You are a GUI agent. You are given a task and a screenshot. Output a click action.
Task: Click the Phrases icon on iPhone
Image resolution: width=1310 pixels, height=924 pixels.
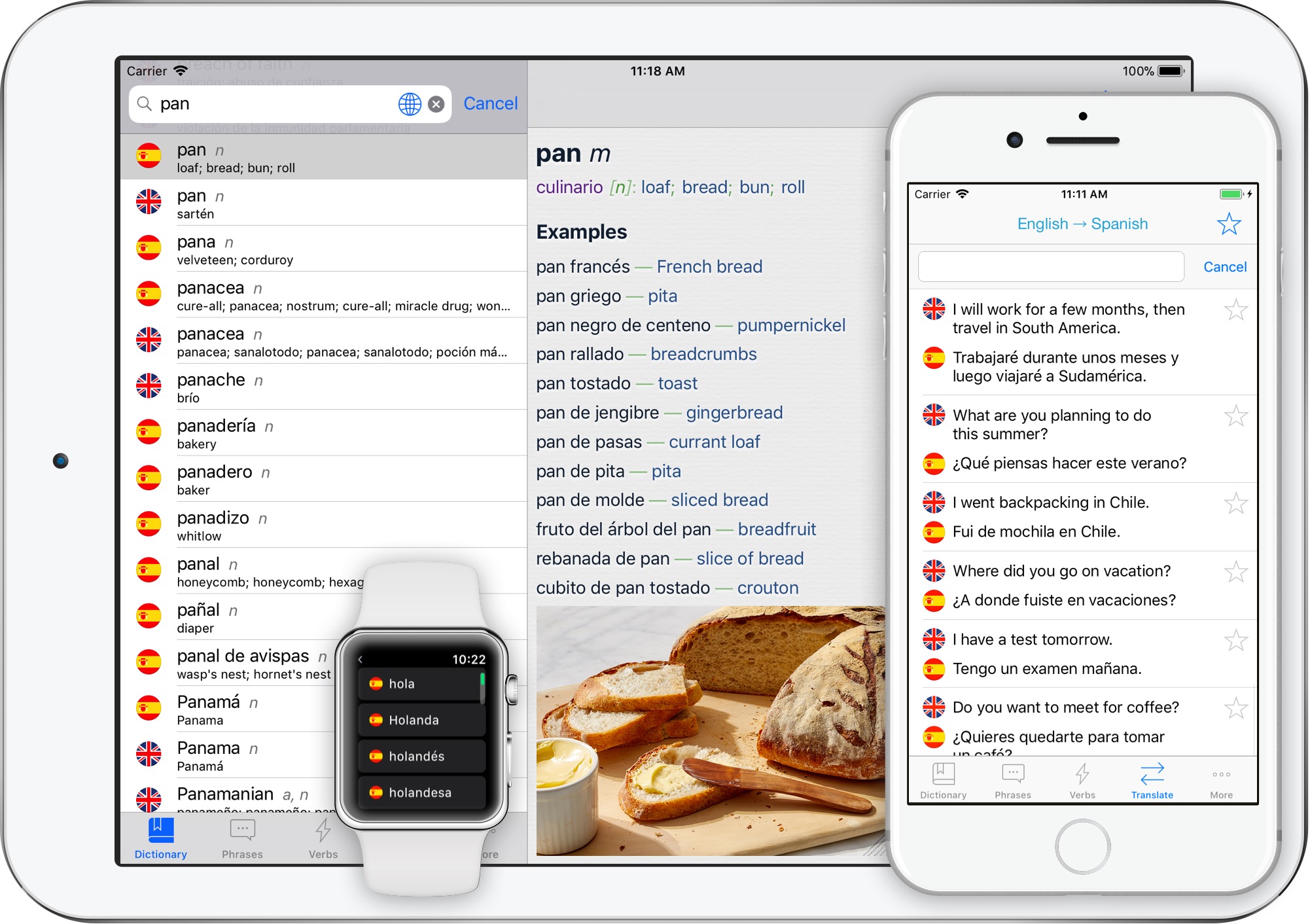(1013, 786)
